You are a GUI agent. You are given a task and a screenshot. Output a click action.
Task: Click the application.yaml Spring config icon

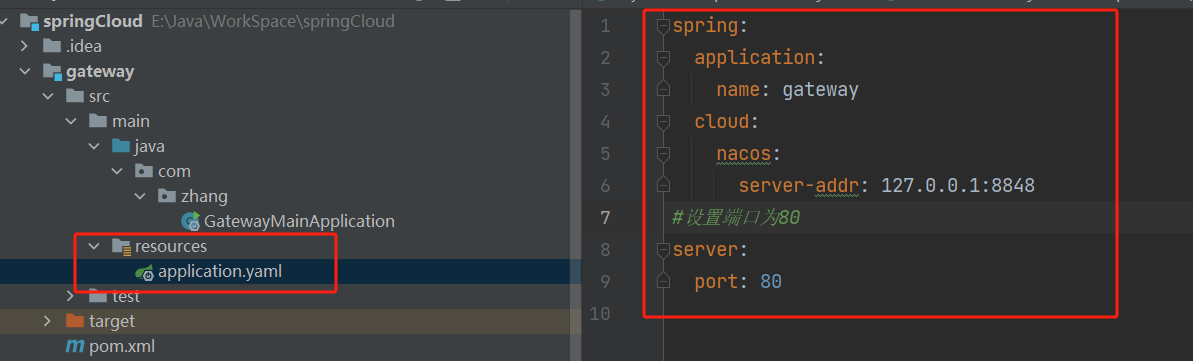click(x=145, y=272)
